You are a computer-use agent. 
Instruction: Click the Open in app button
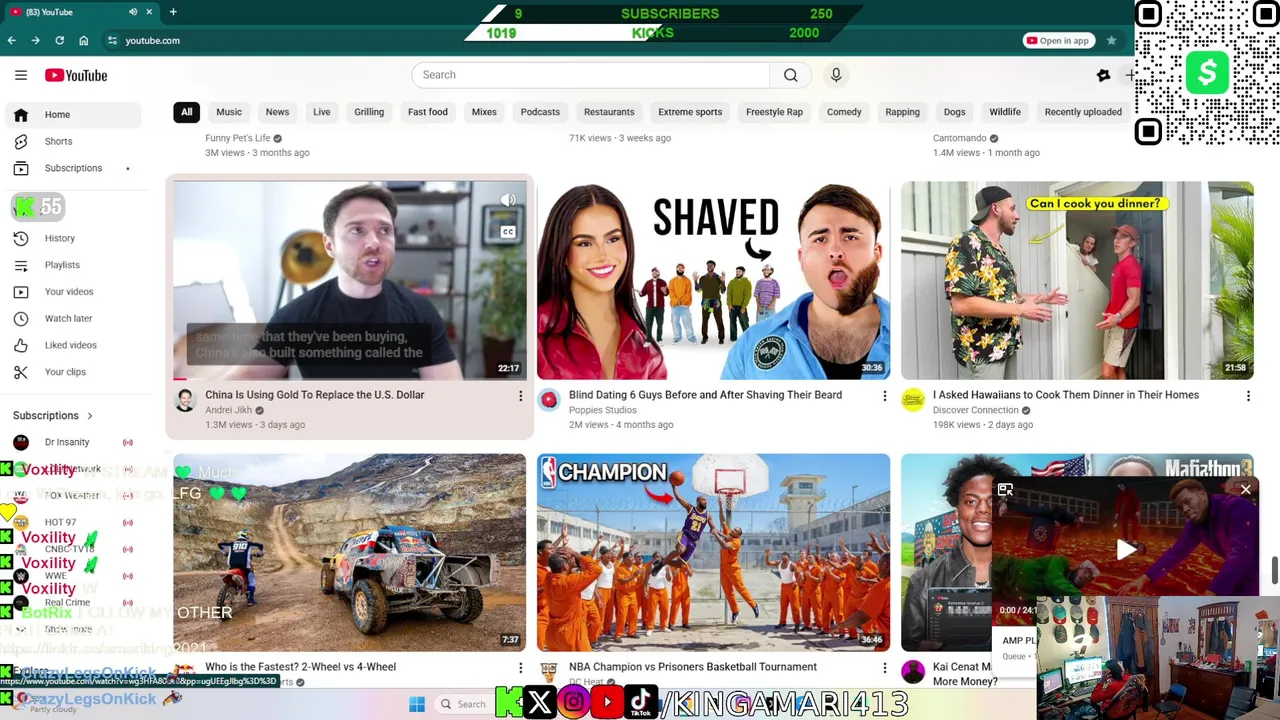pos(1057,41)
